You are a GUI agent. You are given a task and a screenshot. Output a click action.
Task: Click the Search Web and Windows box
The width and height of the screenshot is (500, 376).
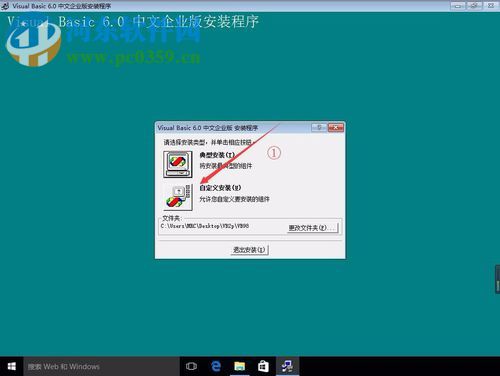click(x=102, y=366)
